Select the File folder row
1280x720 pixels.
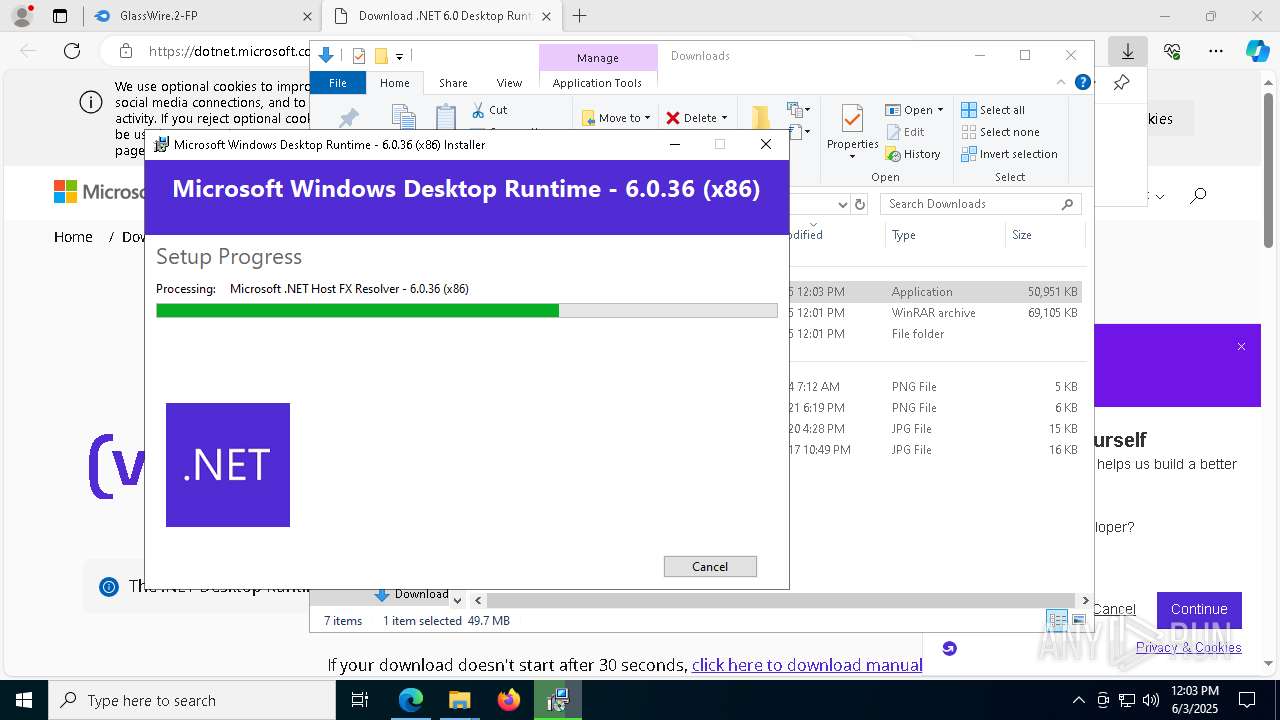point(935,334)
